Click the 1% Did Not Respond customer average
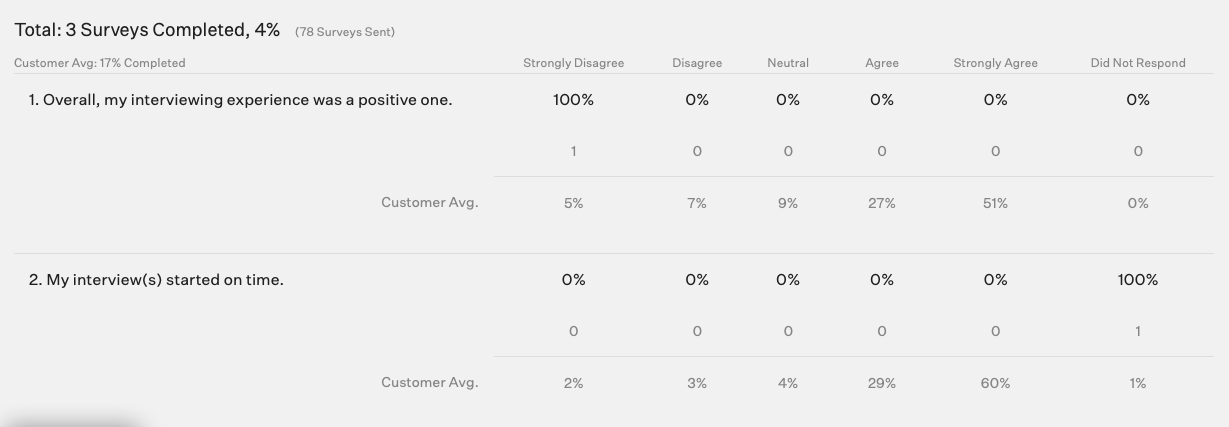Screen dimensions: 1229x427 (1138, 383)
